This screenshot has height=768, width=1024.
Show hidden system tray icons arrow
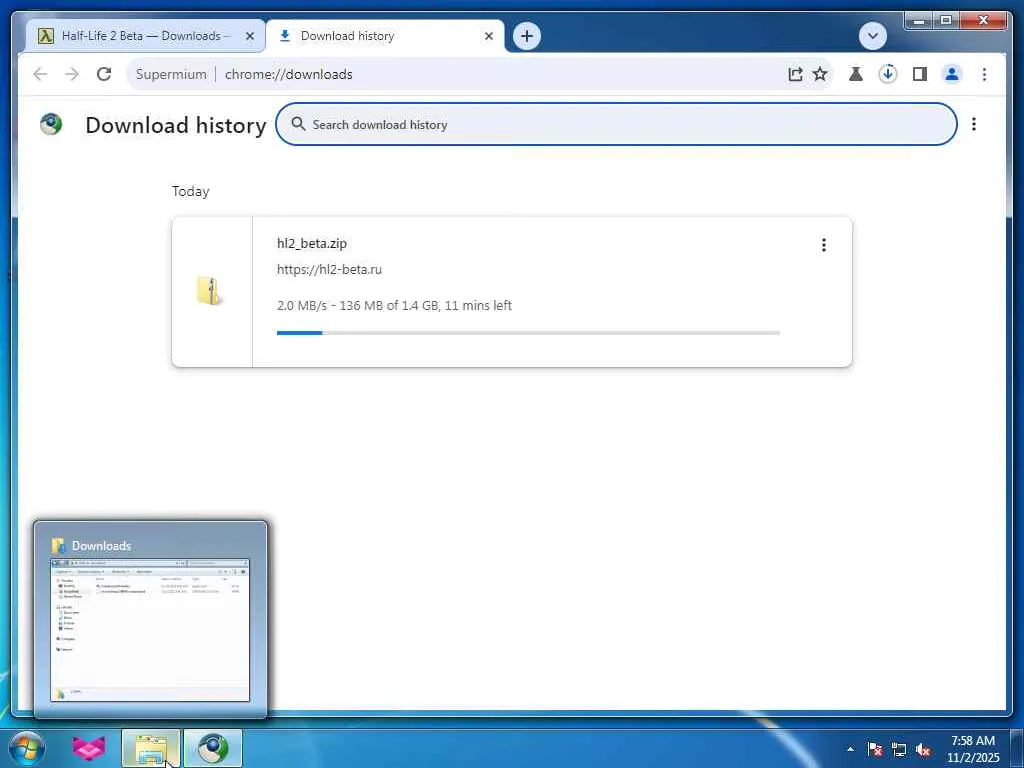coord(850,749)
